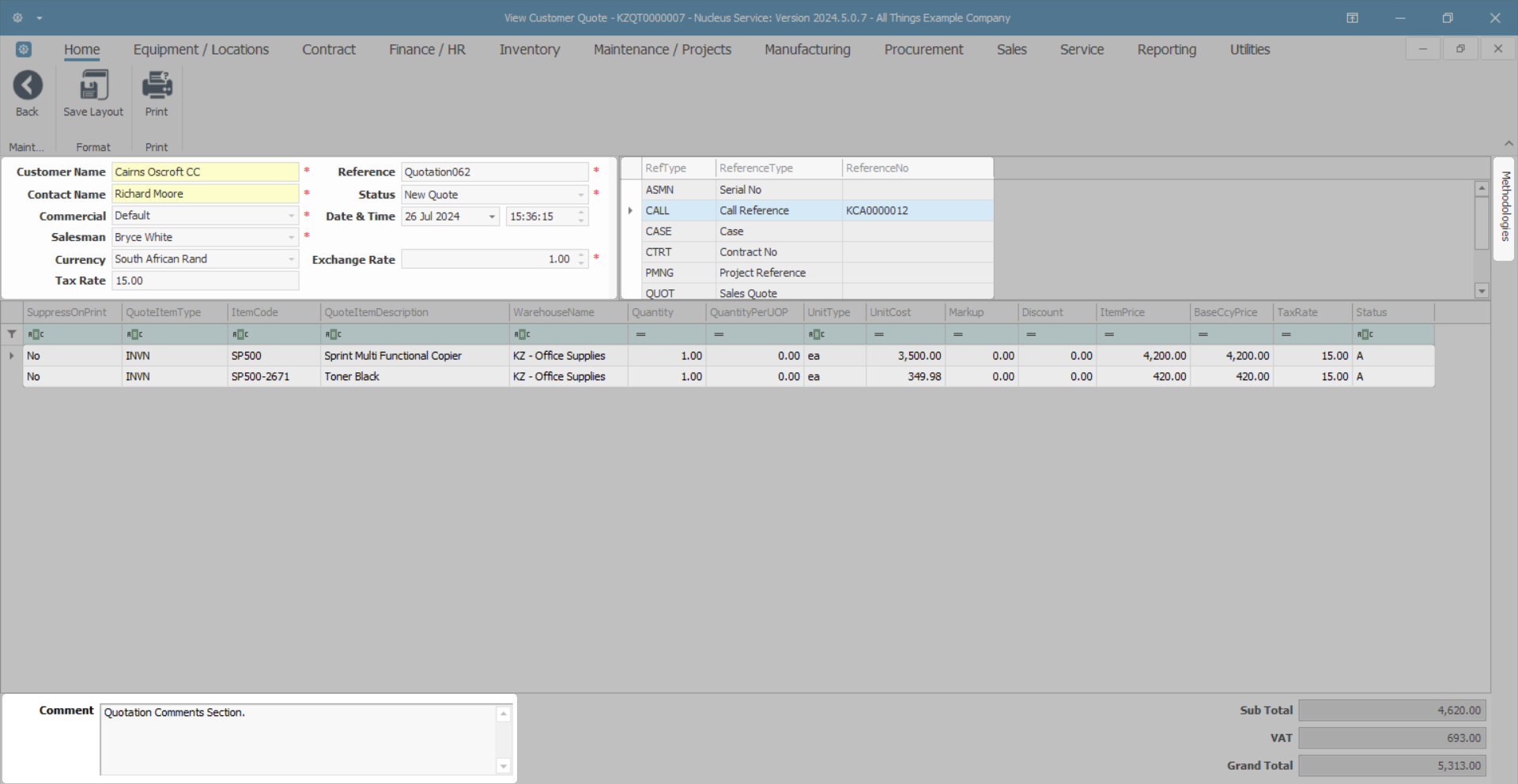Click the ribbon display options icon
The image size is (1518, 784).
point(1352,17)
